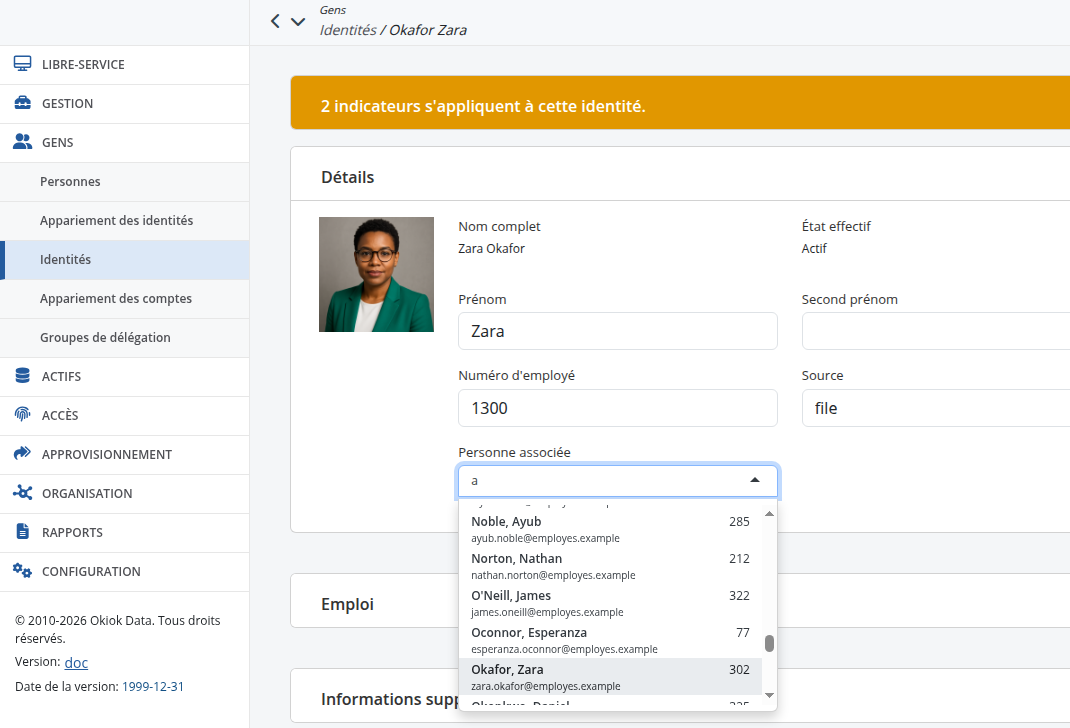Viewport: 1070px width, 728px height.
Task: Collapse the Gens menu section
Action: 124,143
